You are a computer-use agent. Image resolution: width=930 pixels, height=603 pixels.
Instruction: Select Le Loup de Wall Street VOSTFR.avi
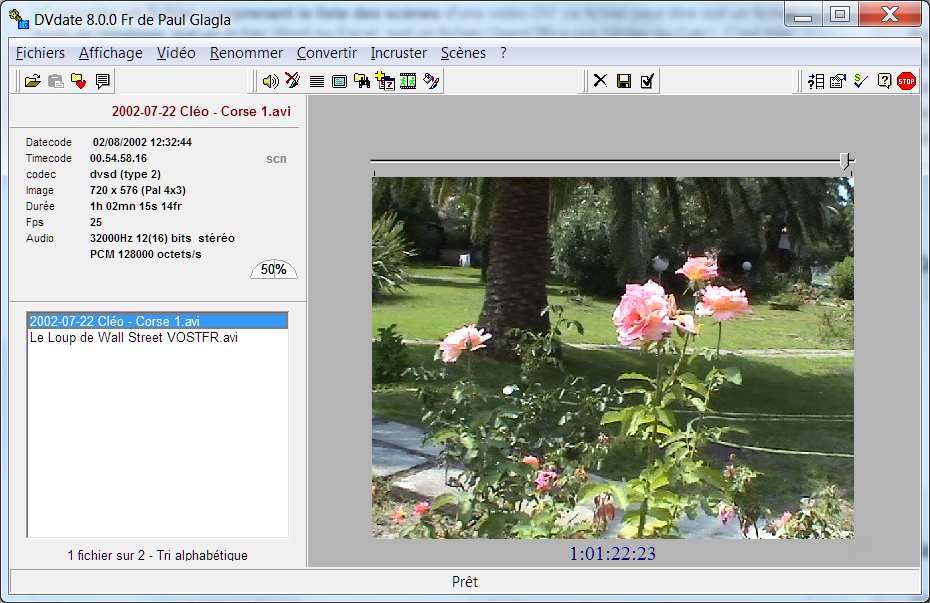(x=133, y=338)
